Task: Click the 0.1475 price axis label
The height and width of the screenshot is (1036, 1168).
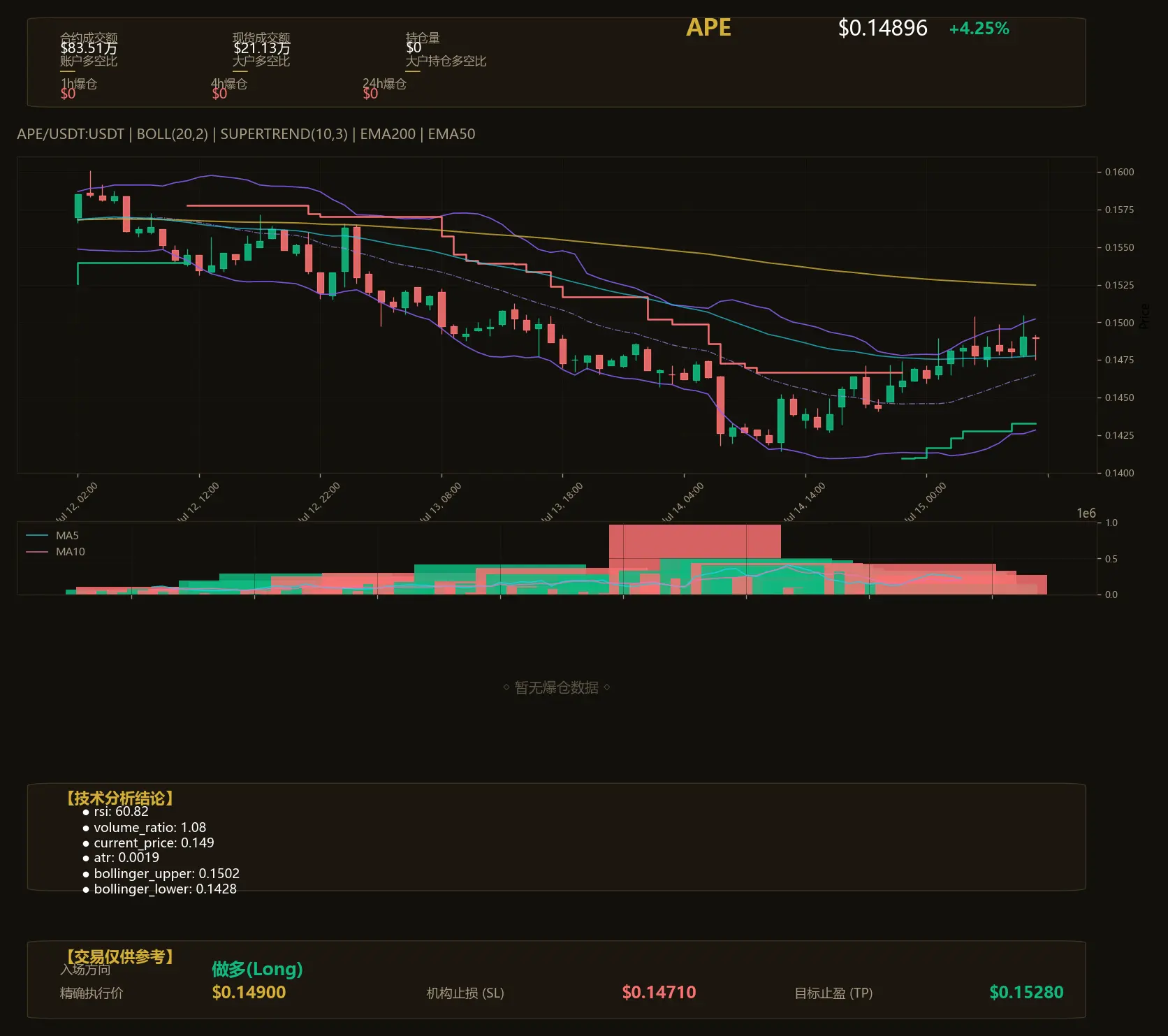Action: (1119, 360)
